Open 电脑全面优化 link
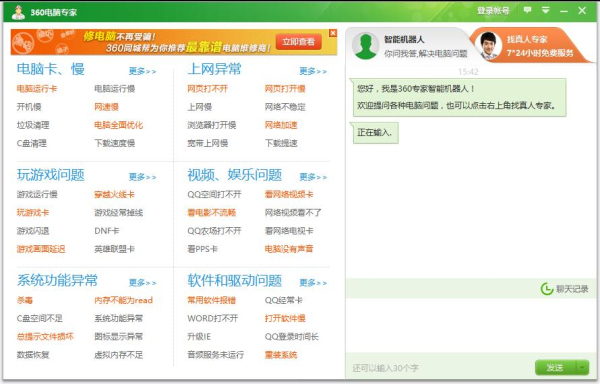This screenshot has width=600, height=384. point(119,125)
